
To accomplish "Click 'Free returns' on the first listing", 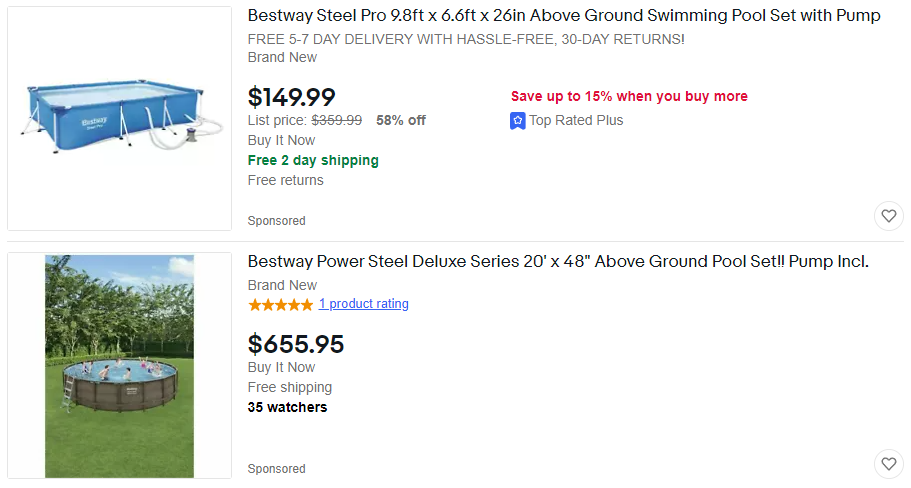I will (x=286, y=181).
